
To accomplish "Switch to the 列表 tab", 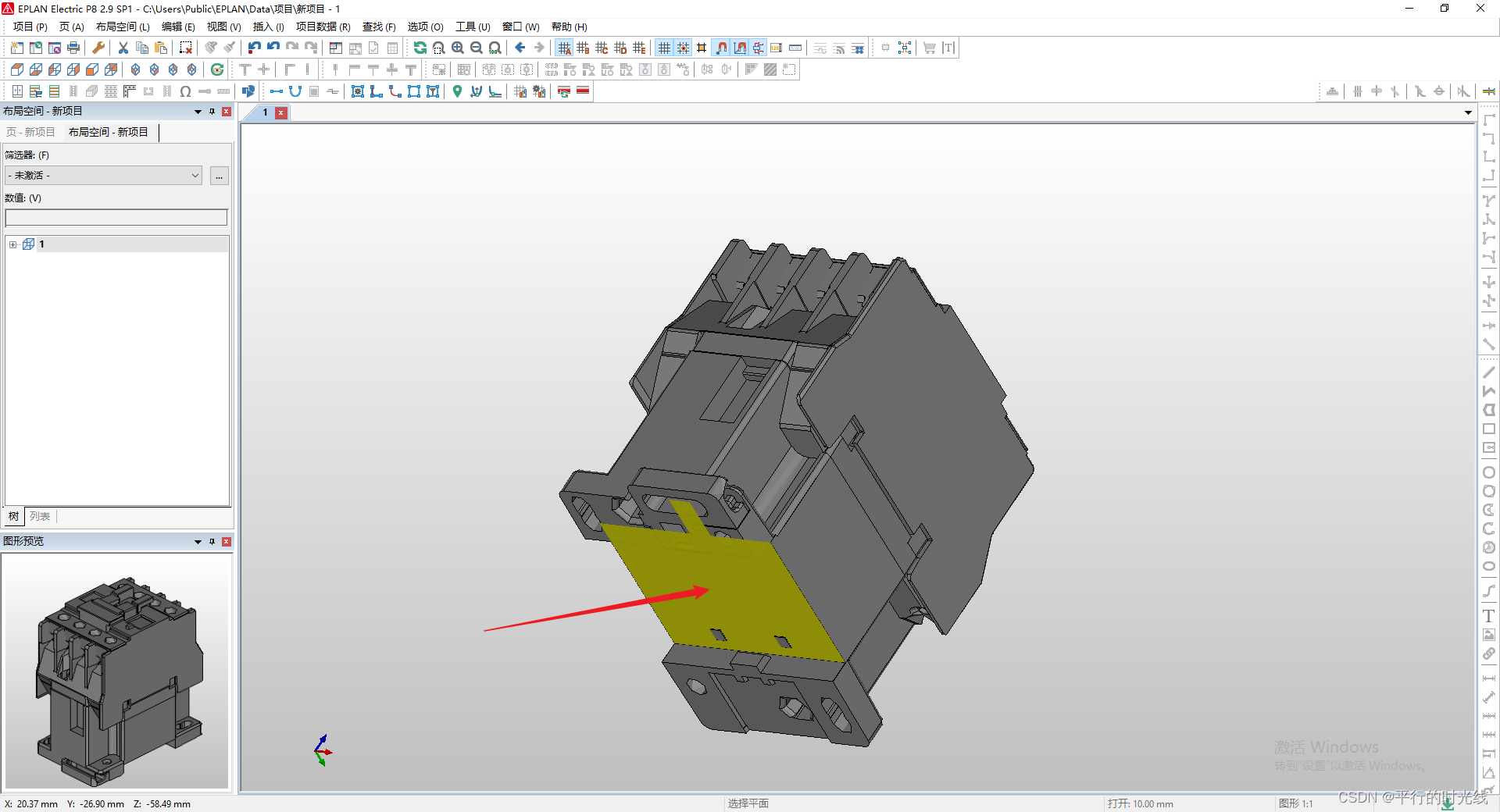I will coord(40,516).
